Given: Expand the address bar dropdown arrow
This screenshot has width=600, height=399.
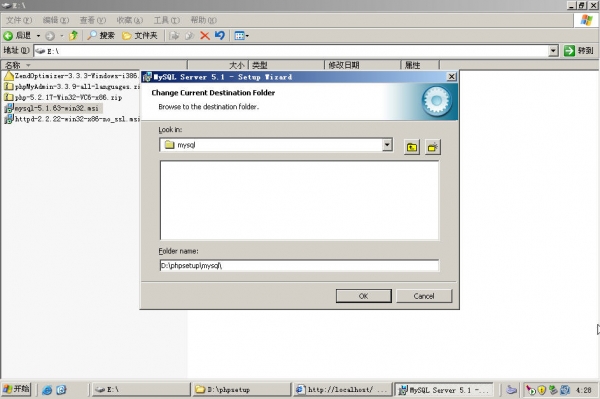Looking at the screenshot, I should click(553, 51).
